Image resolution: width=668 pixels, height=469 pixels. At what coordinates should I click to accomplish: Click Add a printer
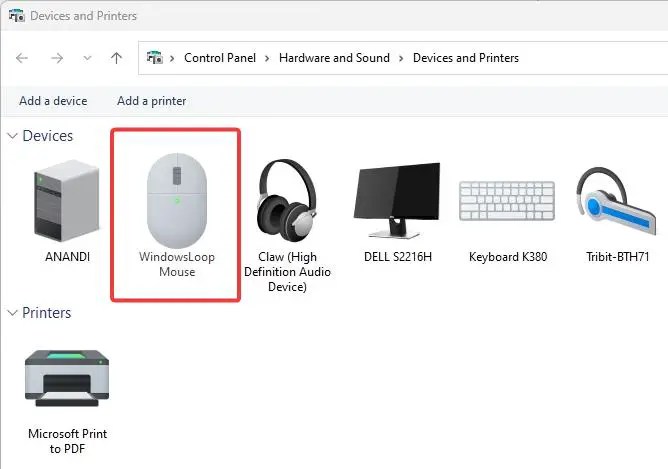[152, 101]
